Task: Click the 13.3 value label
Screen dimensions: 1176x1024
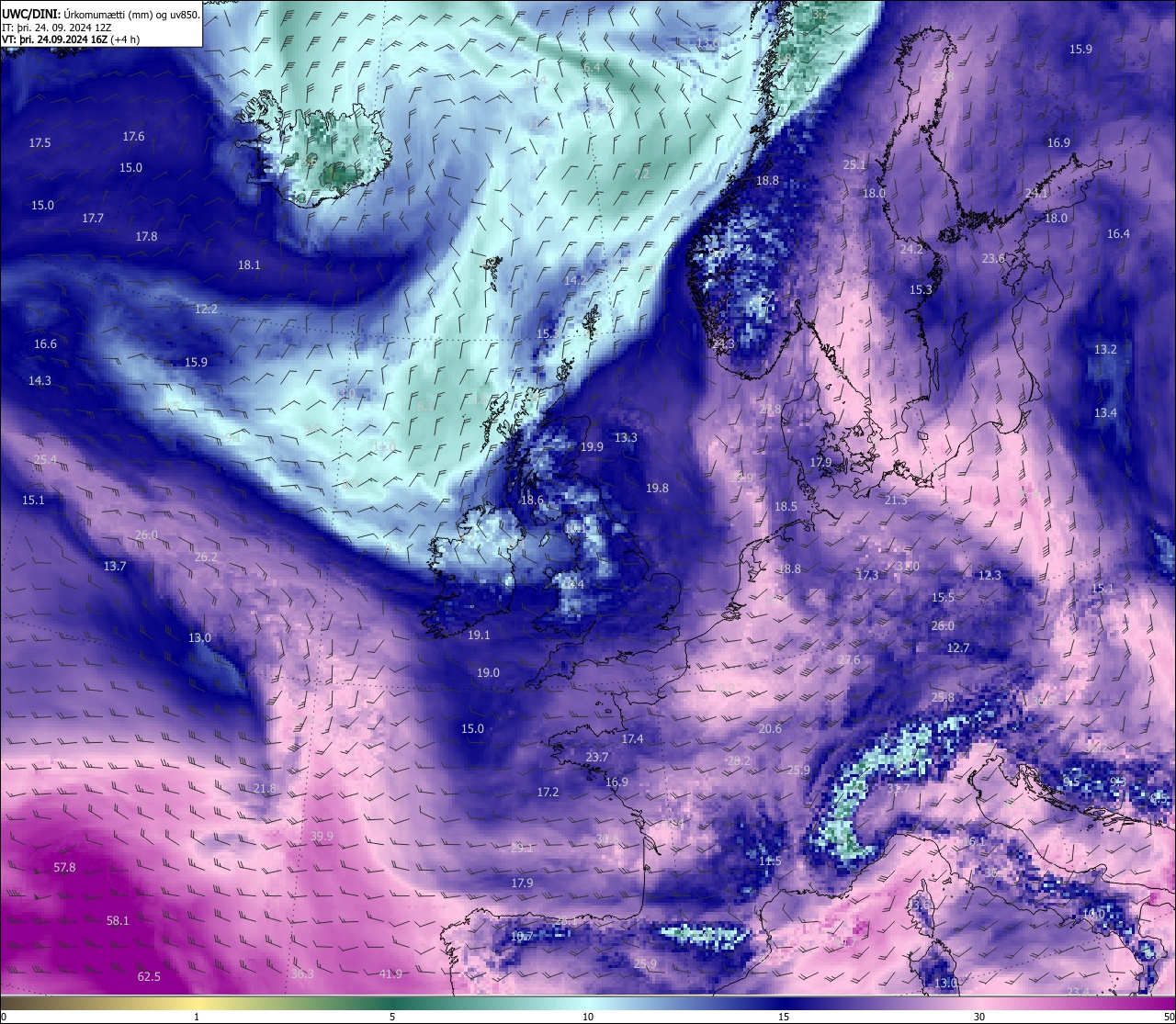Action: pyautogui.click(x=626, y=438)
